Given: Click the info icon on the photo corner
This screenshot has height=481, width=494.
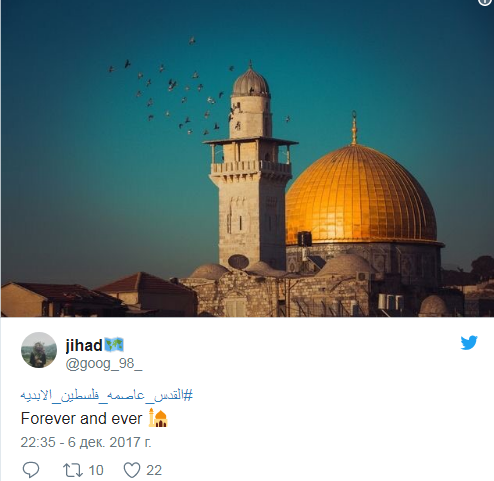Looking at the screenshot, I should click(x=486, y=2).
